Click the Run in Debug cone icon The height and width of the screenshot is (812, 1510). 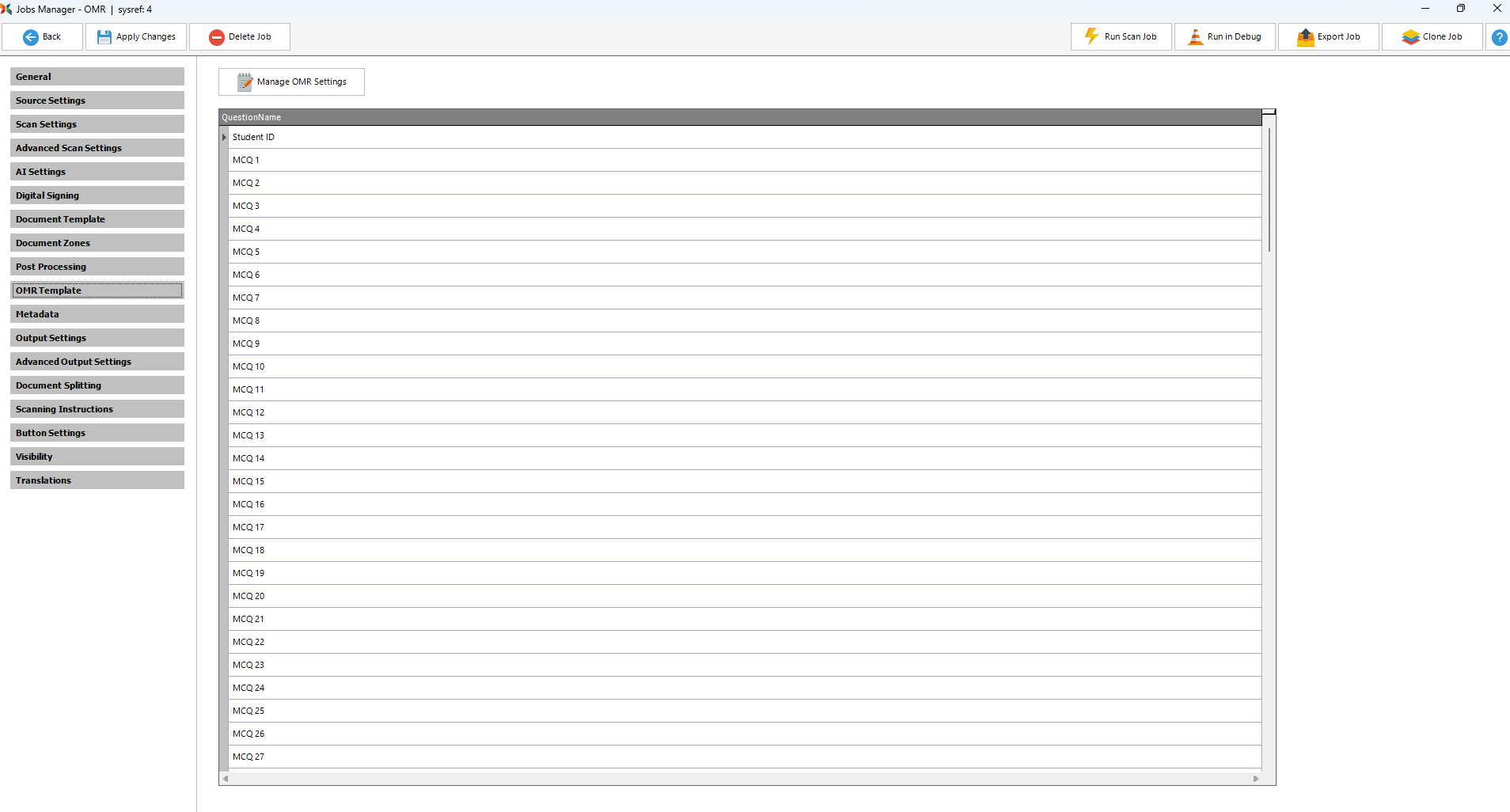point(1195,37)
